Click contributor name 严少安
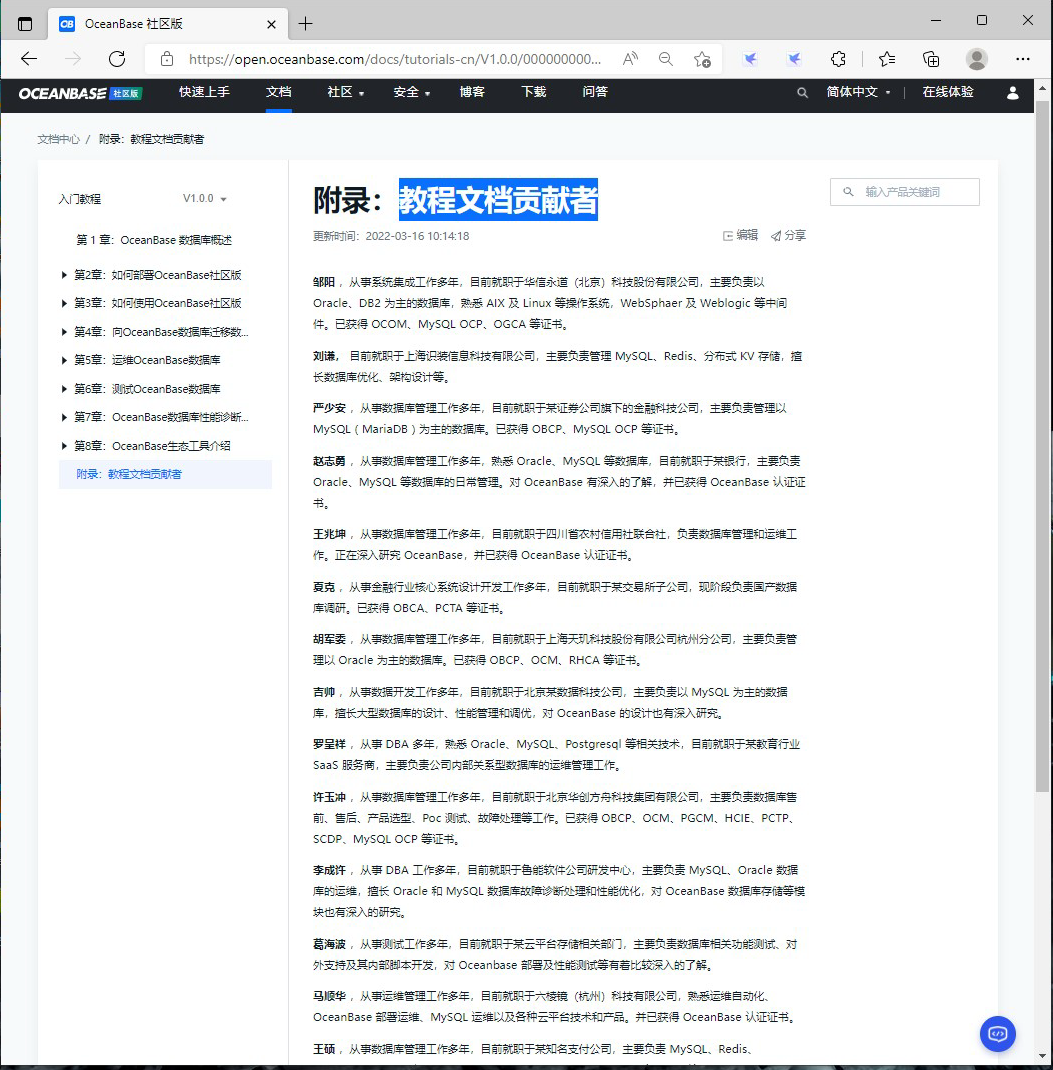The width and height of the screenshot is (1053, 1070). pyautogui.click(x=330, y=408)
